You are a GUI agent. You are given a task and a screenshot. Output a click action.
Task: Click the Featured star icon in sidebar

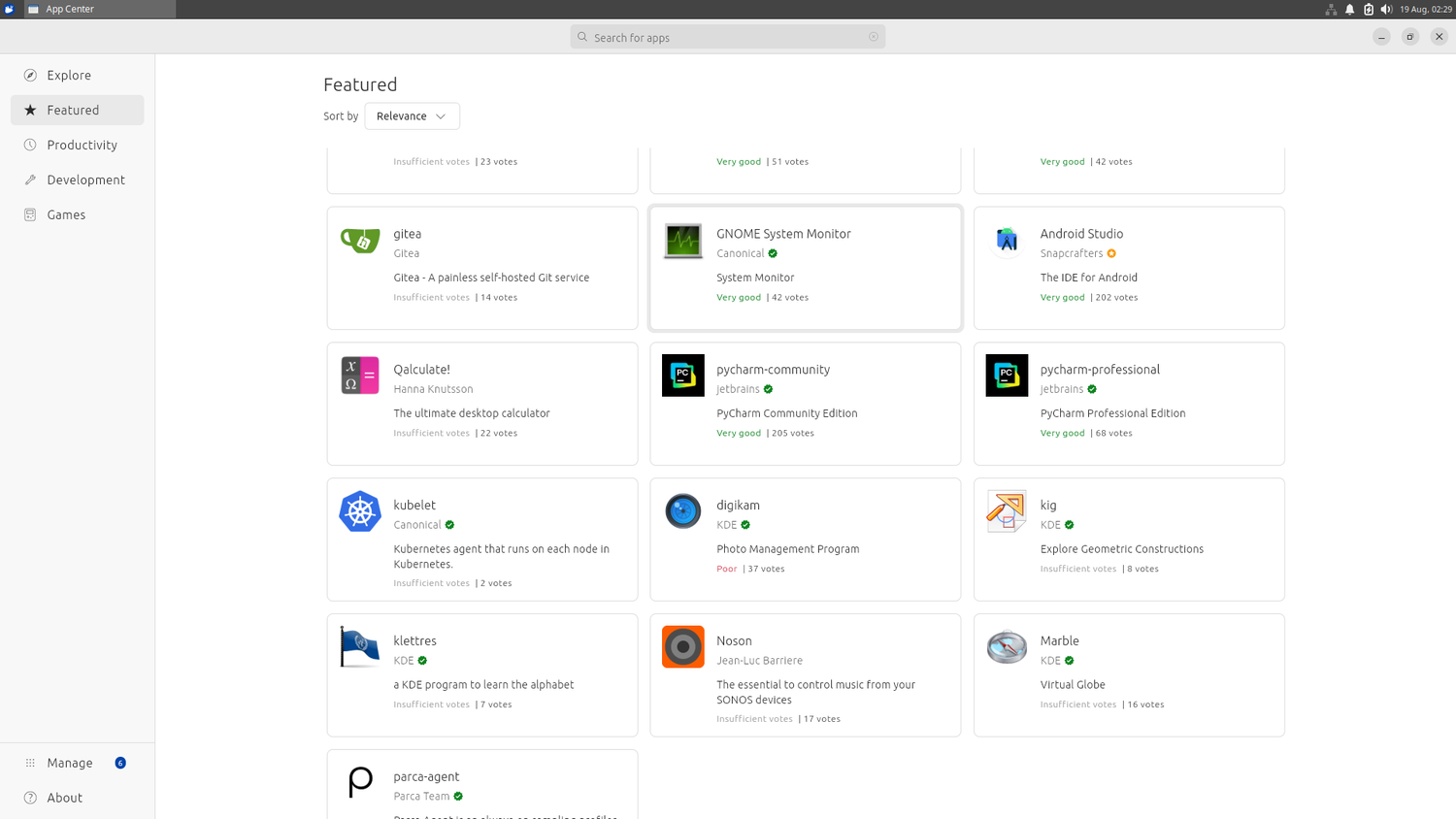tap(30, 110)
